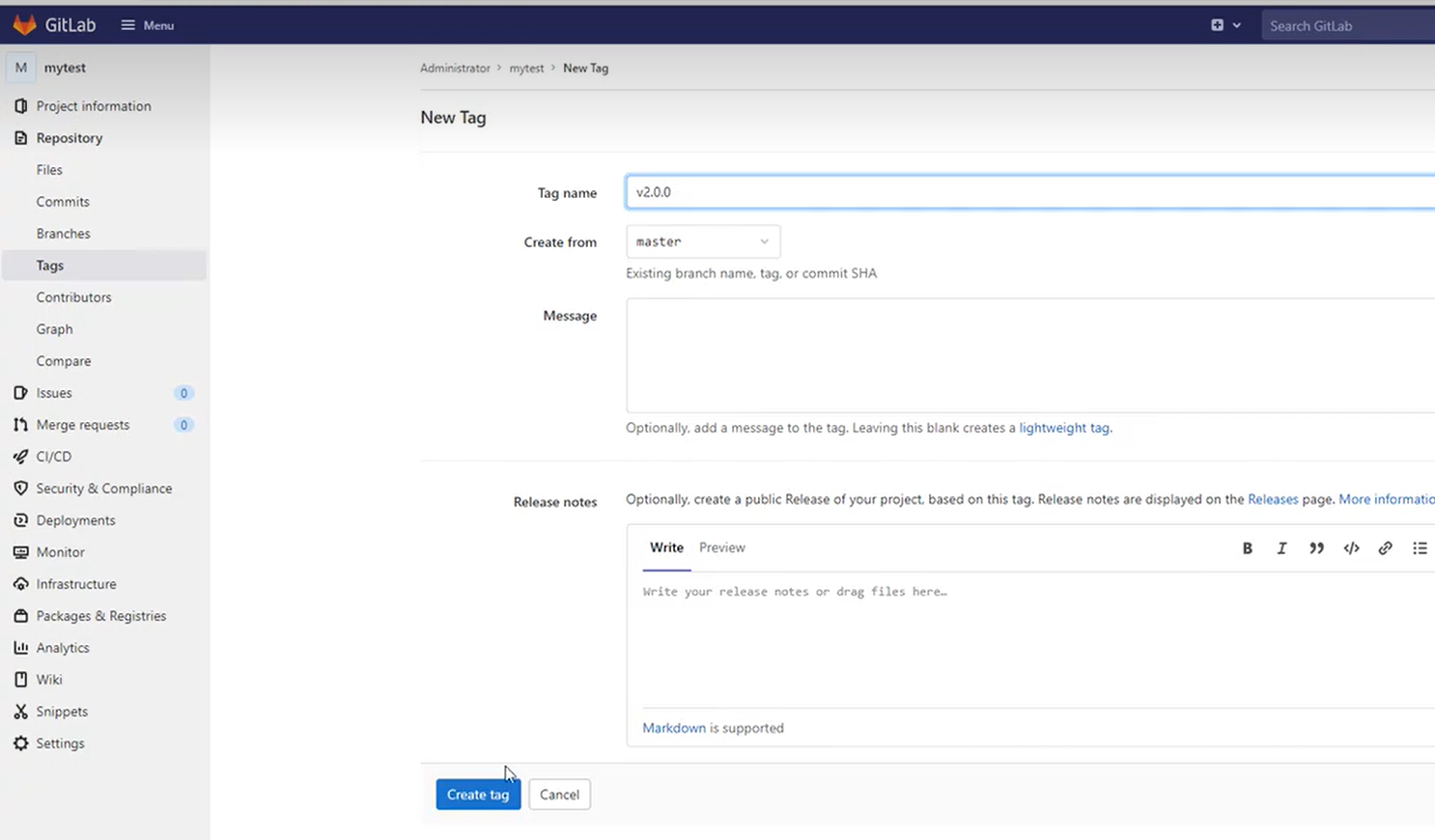Click Administrator breadcrumb link
The width and height of the screenshot is (1435, 840).
[x=455, y=69]
